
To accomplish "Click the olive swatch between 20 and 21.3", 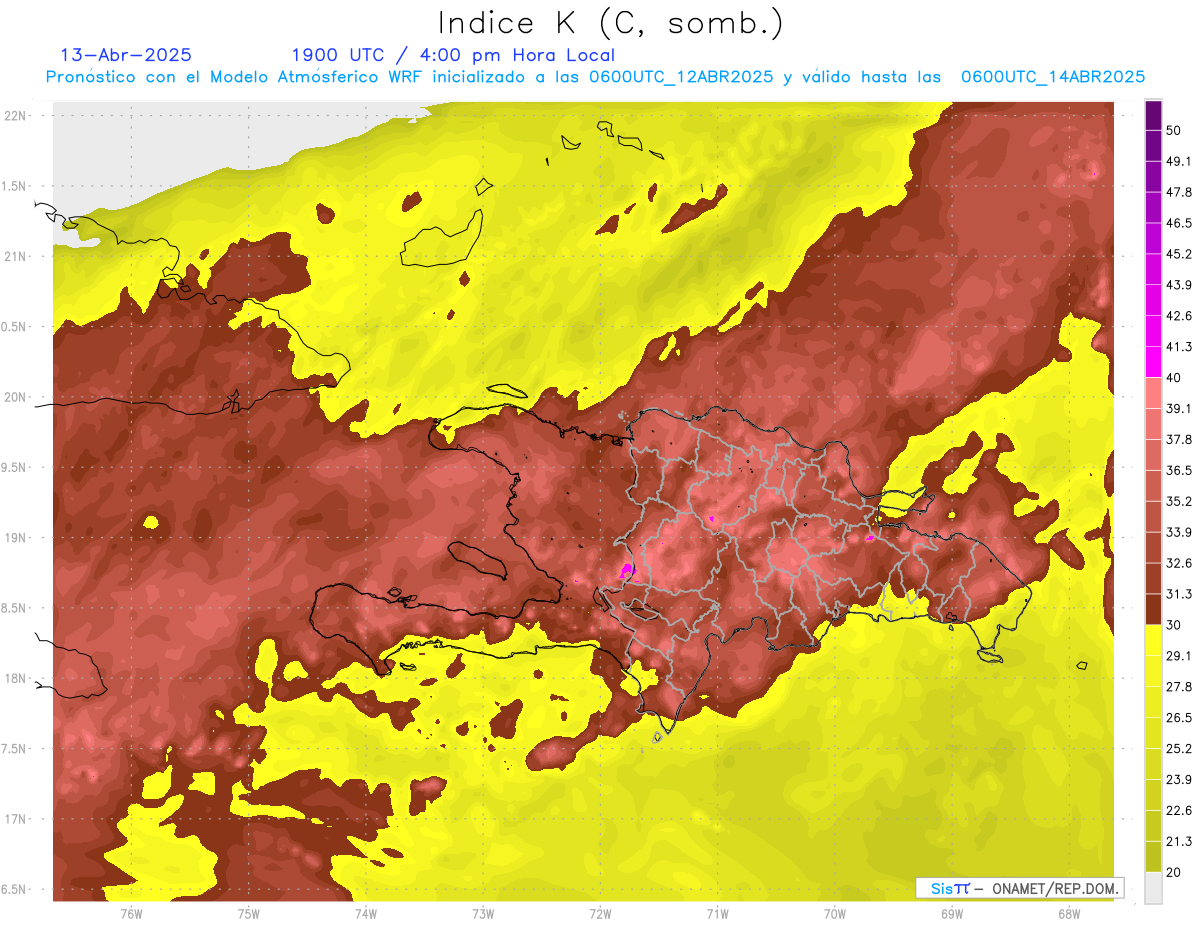I will tap(1153, 855).
